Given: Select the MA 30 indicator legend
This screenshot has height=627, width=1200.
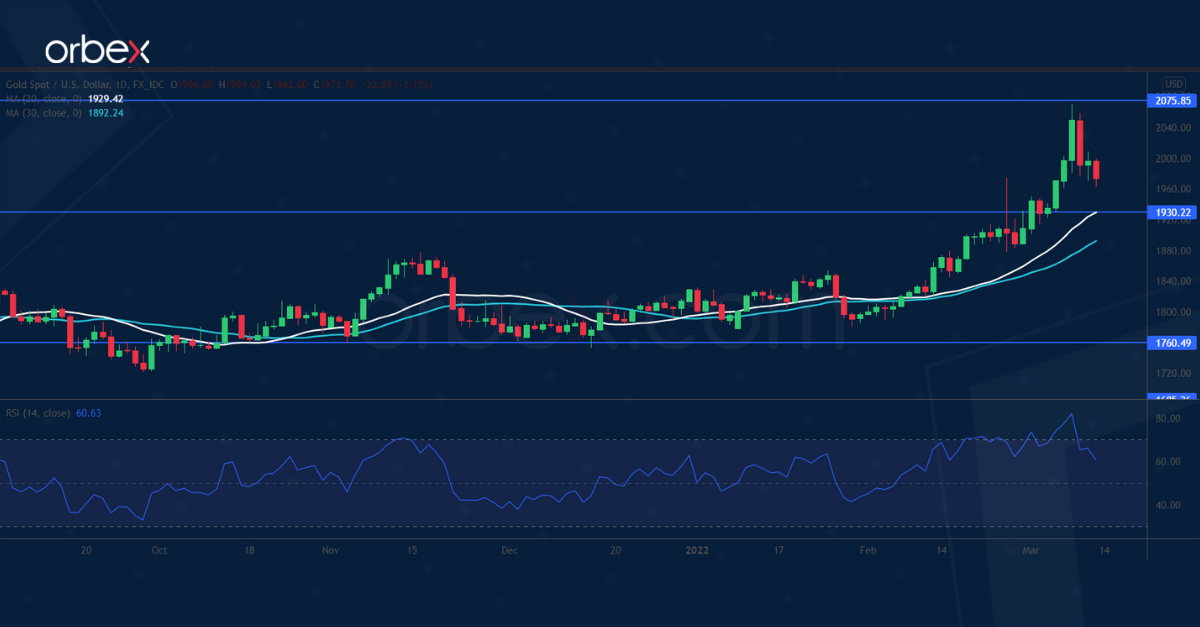Looking at the screenshot, I should pos(42,113).
